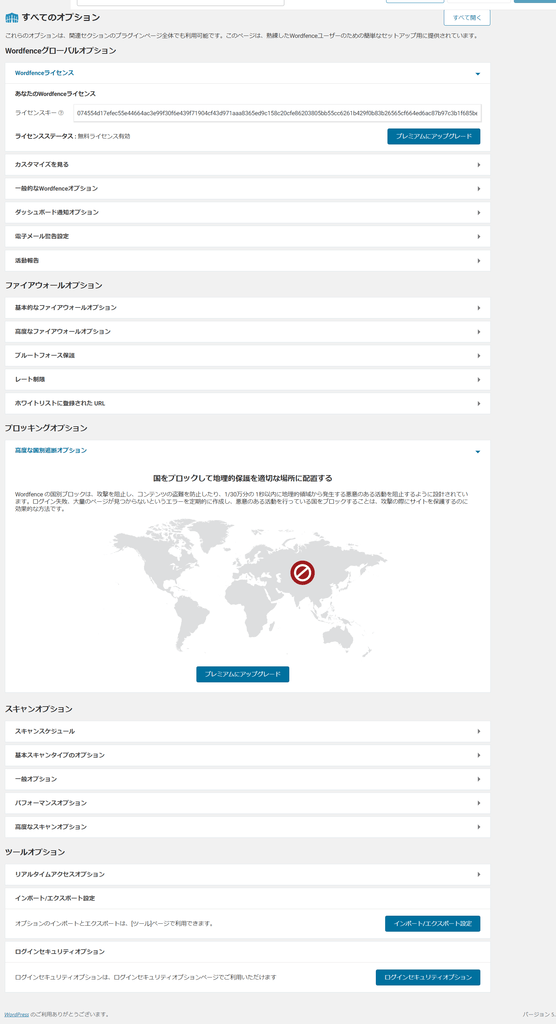Click the スキャンオプション heading

[x=39, y=709]
